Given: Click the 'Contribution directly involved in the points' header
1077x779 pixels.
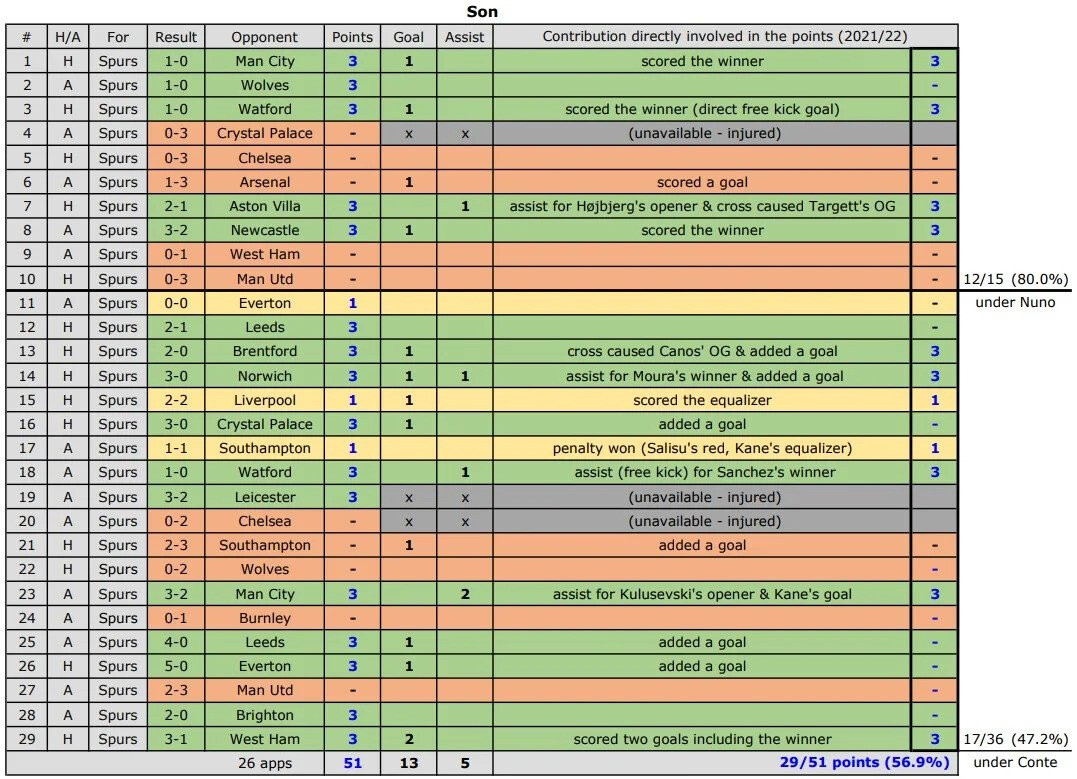Looking at the screenshot, I should (725, 36).
